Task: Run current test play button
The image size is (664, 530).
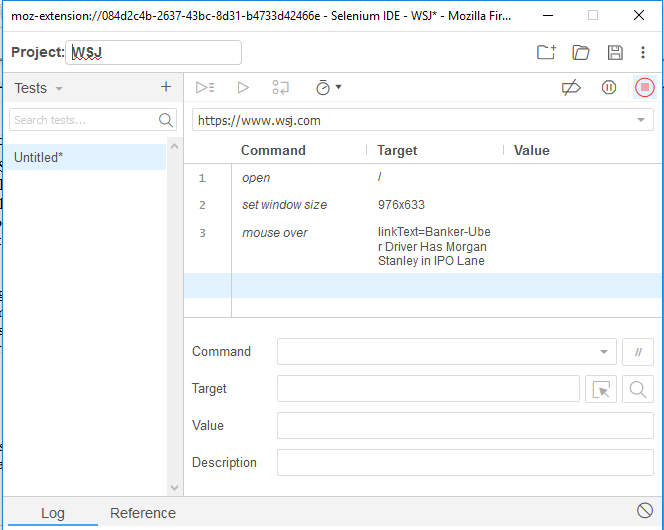Action: pos(243,88)
